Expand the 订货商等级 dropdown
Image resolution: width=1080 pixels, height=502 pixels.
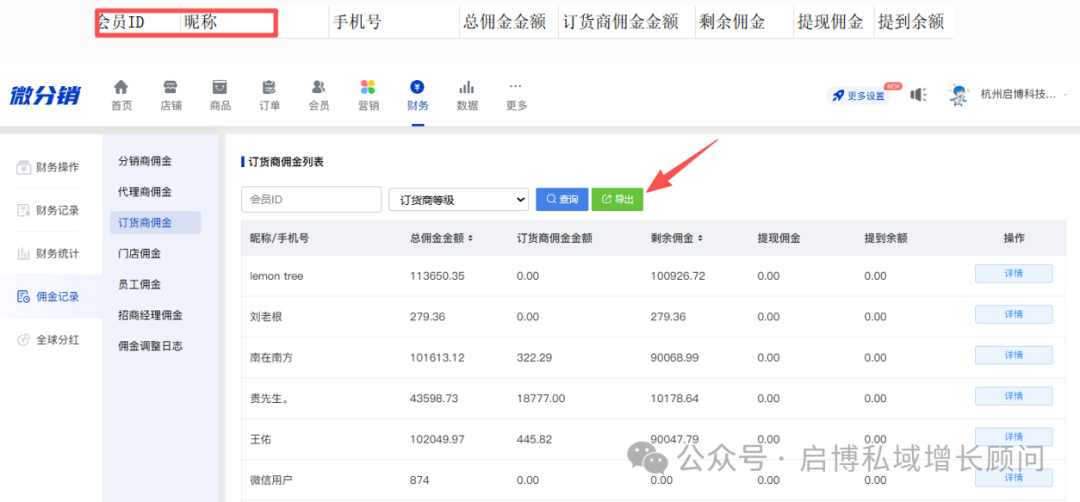pos(458,200)
